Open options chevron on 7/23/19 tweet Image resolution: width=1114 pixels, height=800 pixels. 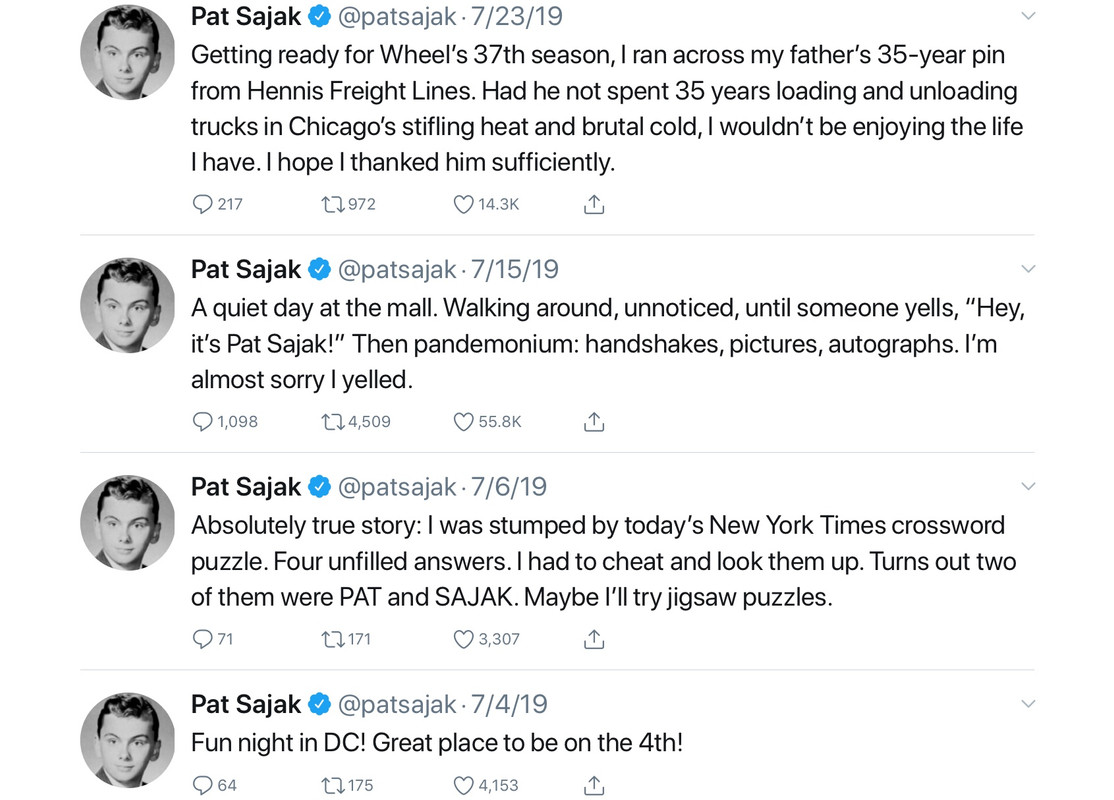1028,16
